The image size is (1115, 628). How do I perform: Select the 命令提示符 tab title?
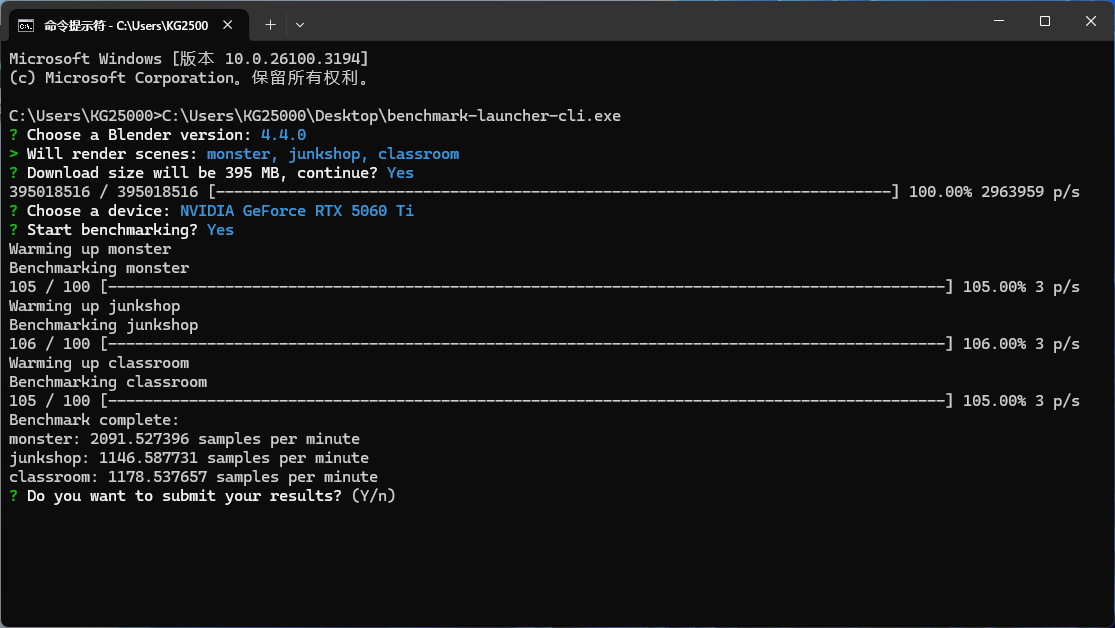coord(125,23)
